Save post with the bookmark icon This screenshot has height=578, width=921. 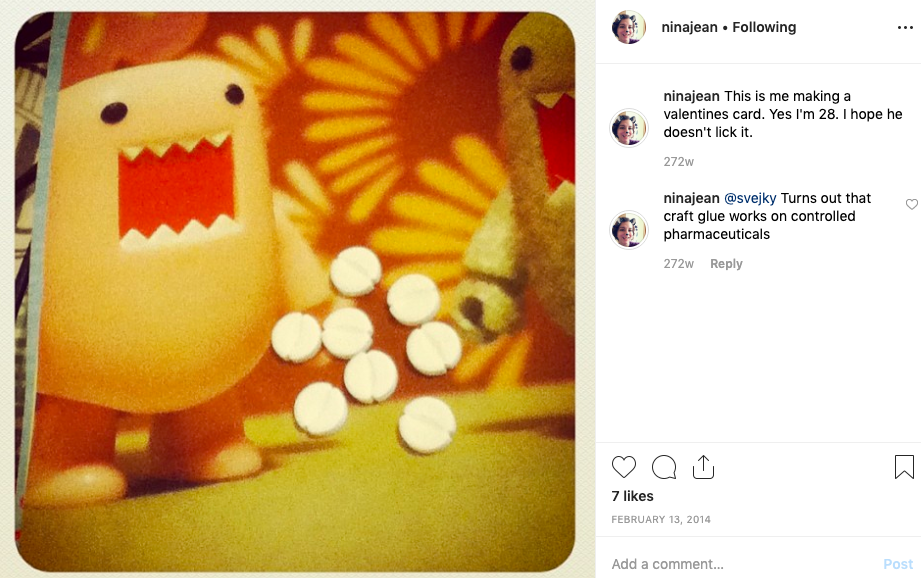[904, 467]
